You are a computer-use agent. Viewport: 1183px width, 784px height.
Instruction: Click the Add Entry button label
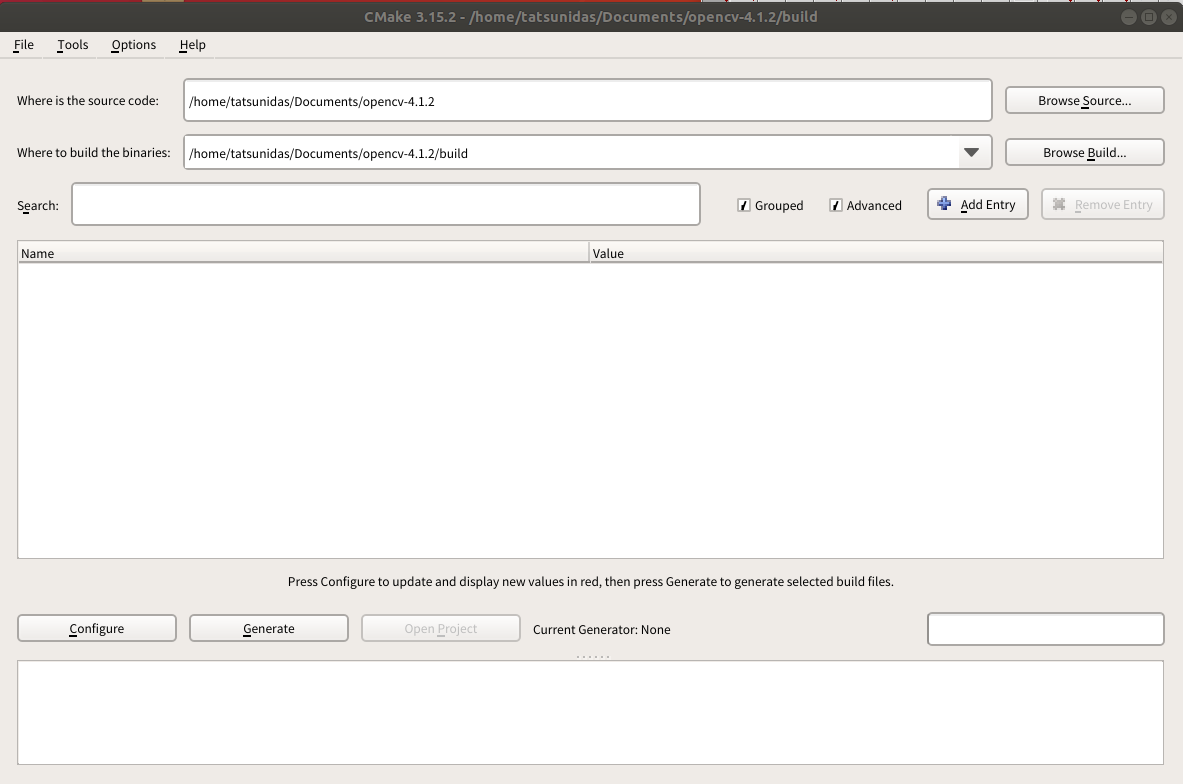988,204
